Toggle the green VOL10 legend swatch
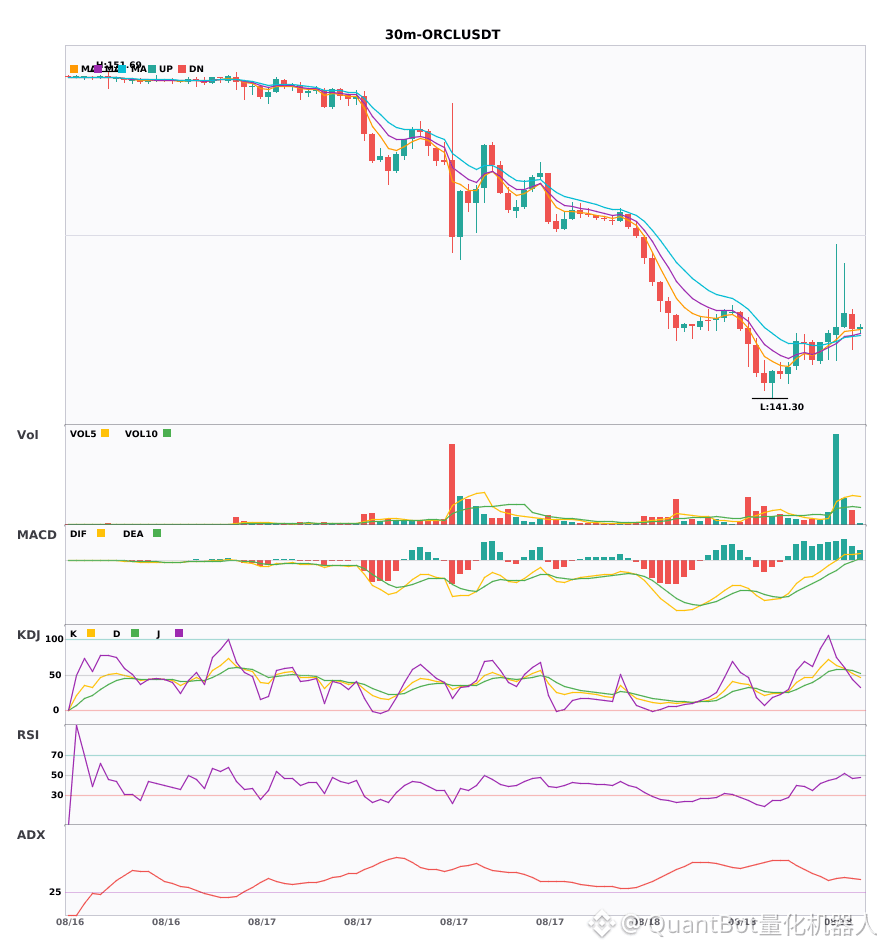Viewport: 885px width, 950px height. click(x=167, y=433)
